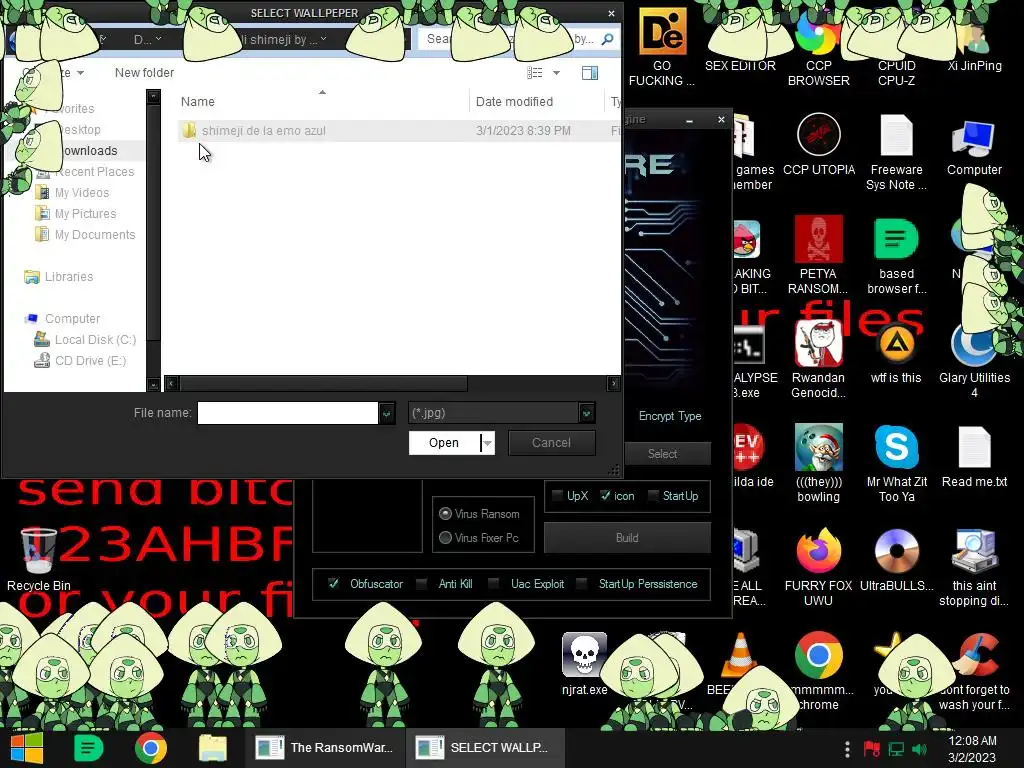Image resolution: width=1024 pixels, height=768 pixels.
Task: Click the volume icon in system tray
Action: pyautogui.click(x=920, y=749)
